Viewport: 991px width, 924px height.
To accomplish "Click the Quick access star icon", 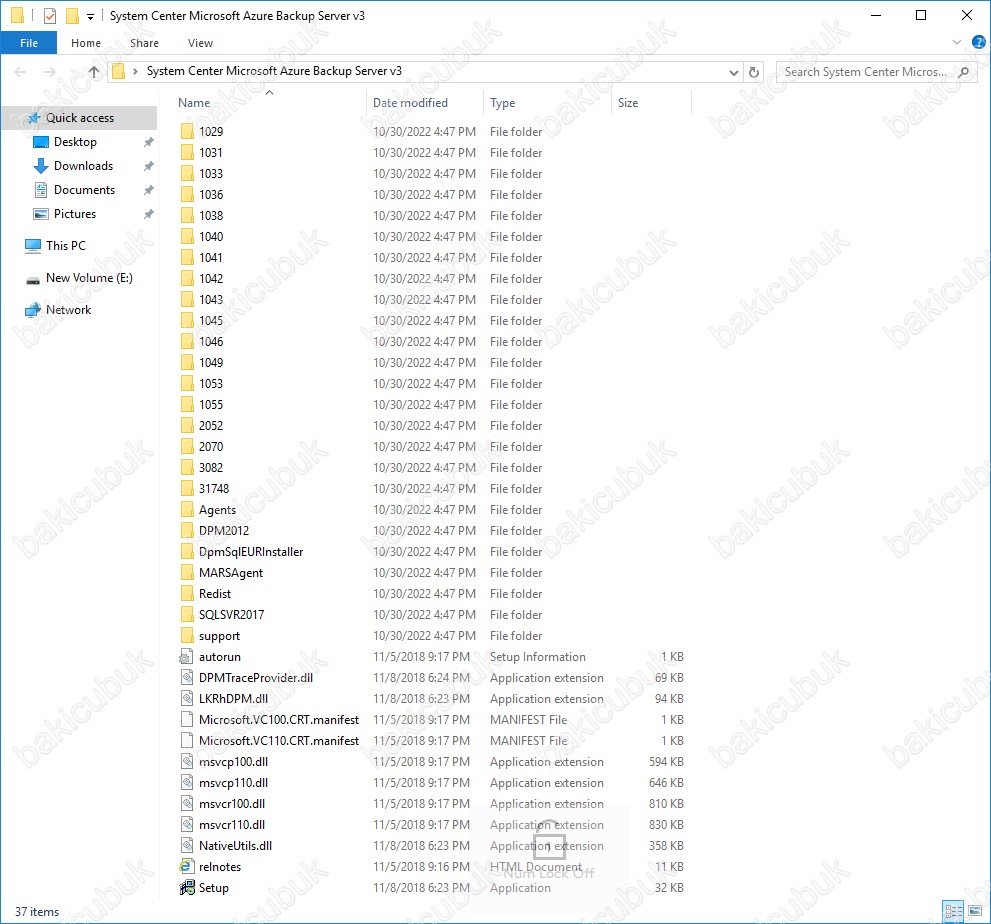I will click(x=34, y=118).
